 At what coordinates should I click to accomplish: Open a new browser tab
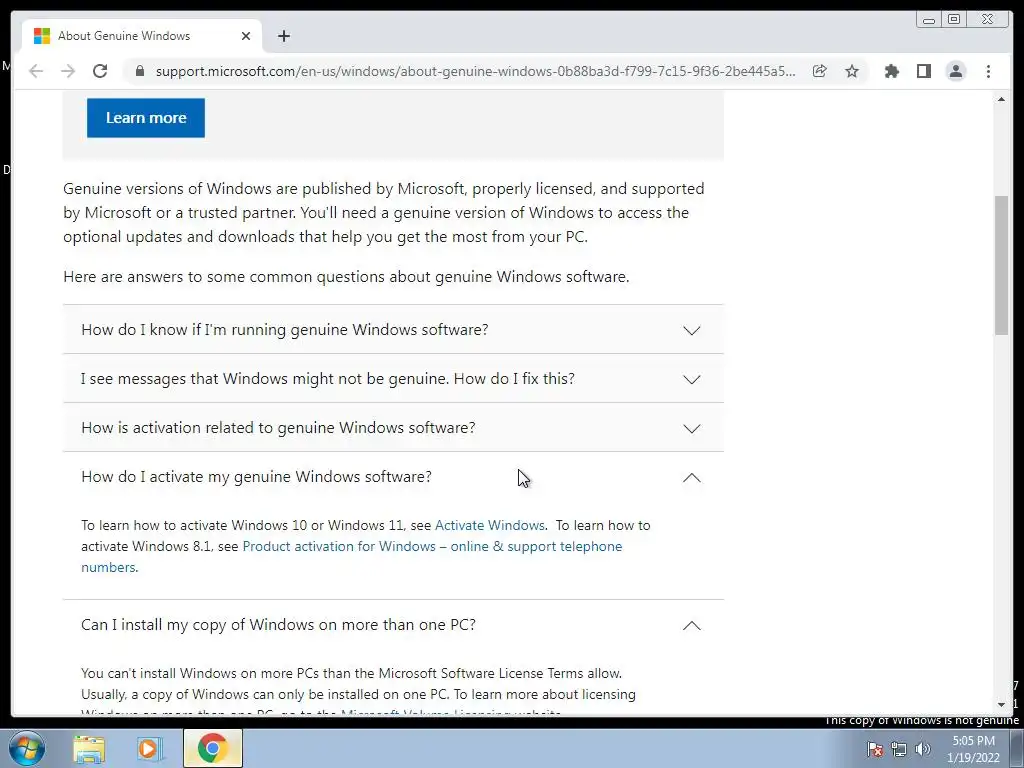[283, 36]
